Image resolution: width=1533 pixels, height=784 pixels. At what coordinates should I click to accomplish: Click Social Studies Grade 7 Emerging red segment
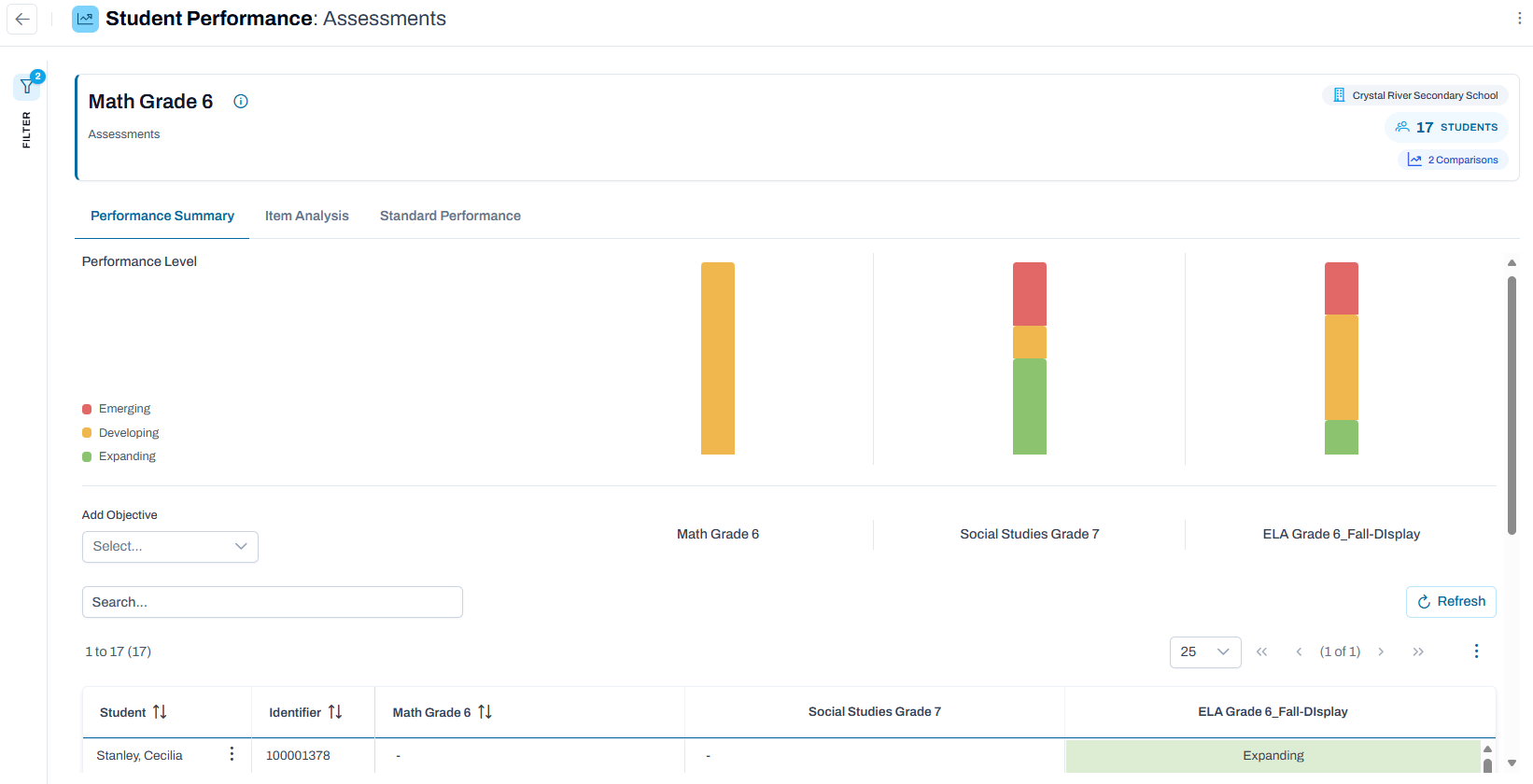1030,294
